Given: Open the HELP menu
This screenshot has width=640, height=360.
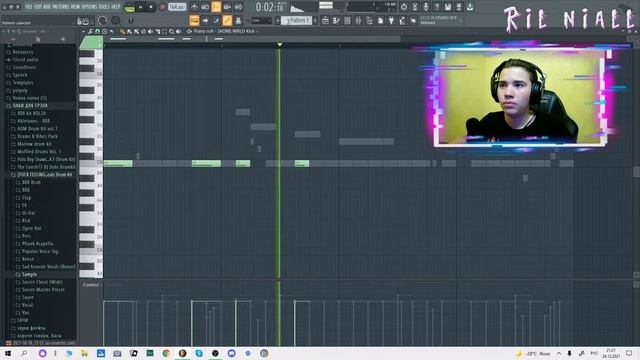Looking at the screenshot, I should tap(116, 7).
